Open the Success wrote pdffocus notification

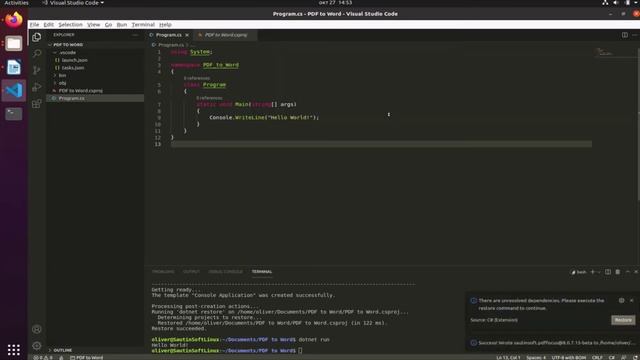click(x=553, y=343)
